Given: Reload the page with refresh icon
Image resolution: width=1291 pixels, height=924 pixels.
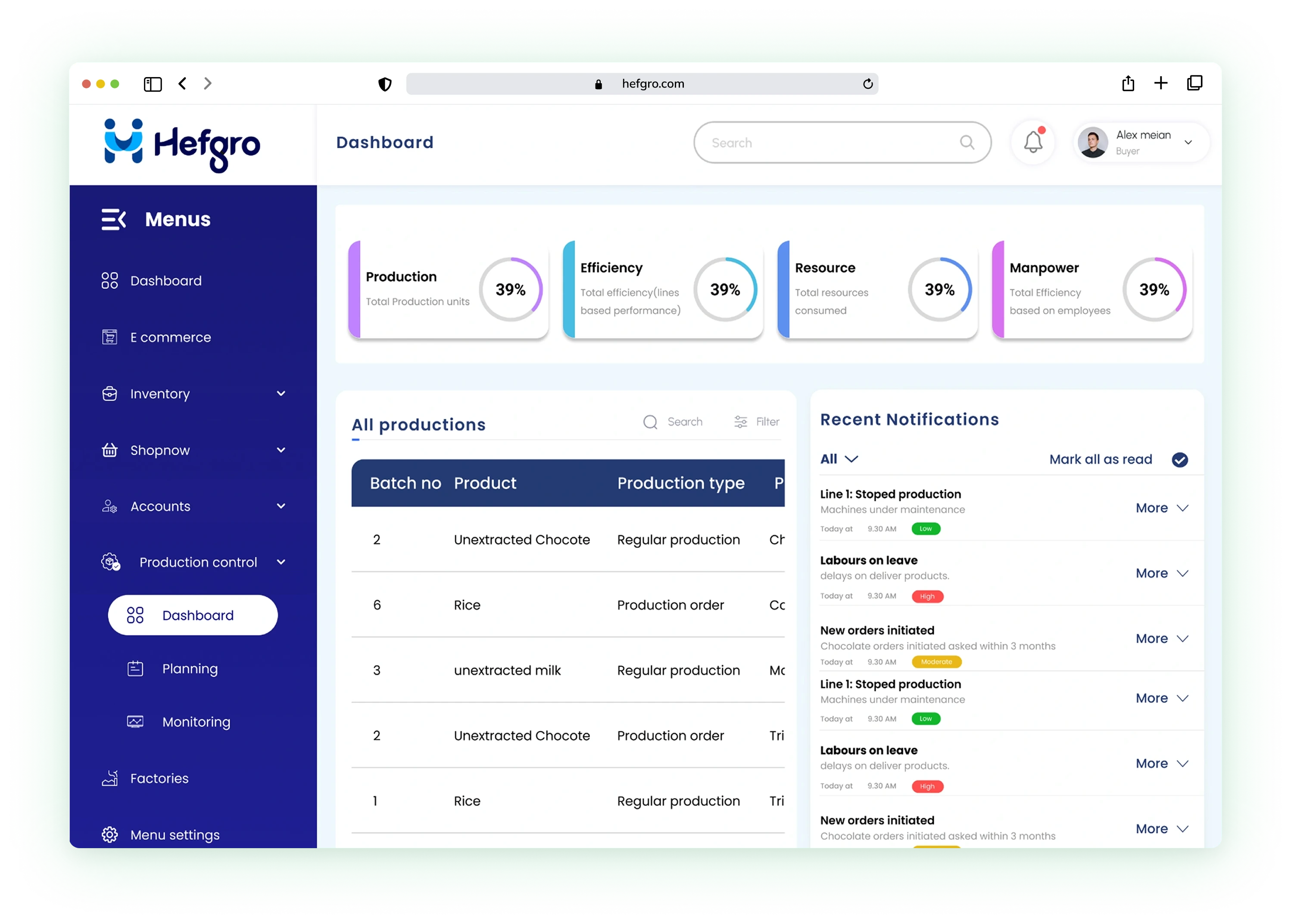Looking at the screenshot, I should pyautogui.click(x=868, y=84).
